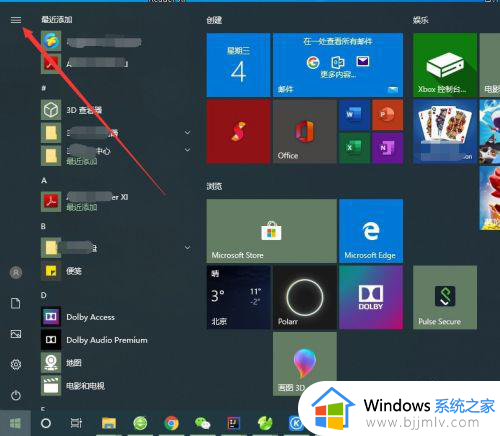Select the A letter header
The width and height of the screenshot is (500, 436).
(44, 181)
